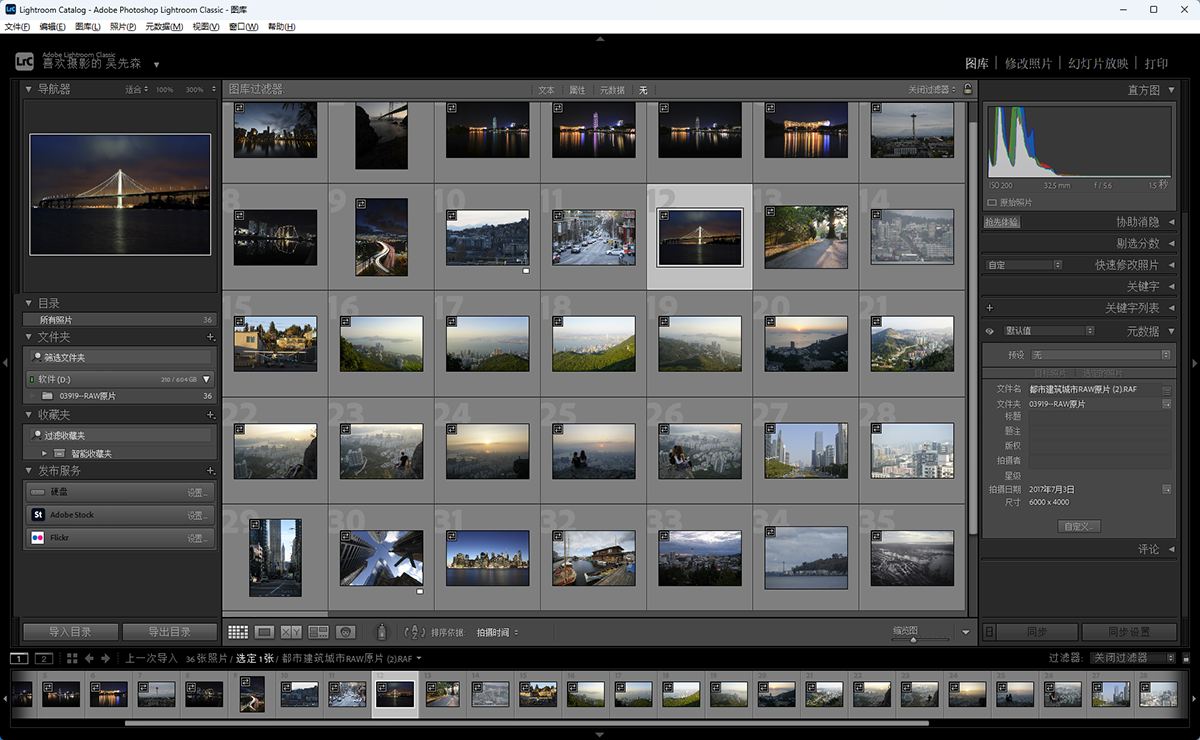Image resolution: width=1200 pixels, height=740 pixels.
Task: Switch to the 修改照片 module
Action: pos(1028,63)
